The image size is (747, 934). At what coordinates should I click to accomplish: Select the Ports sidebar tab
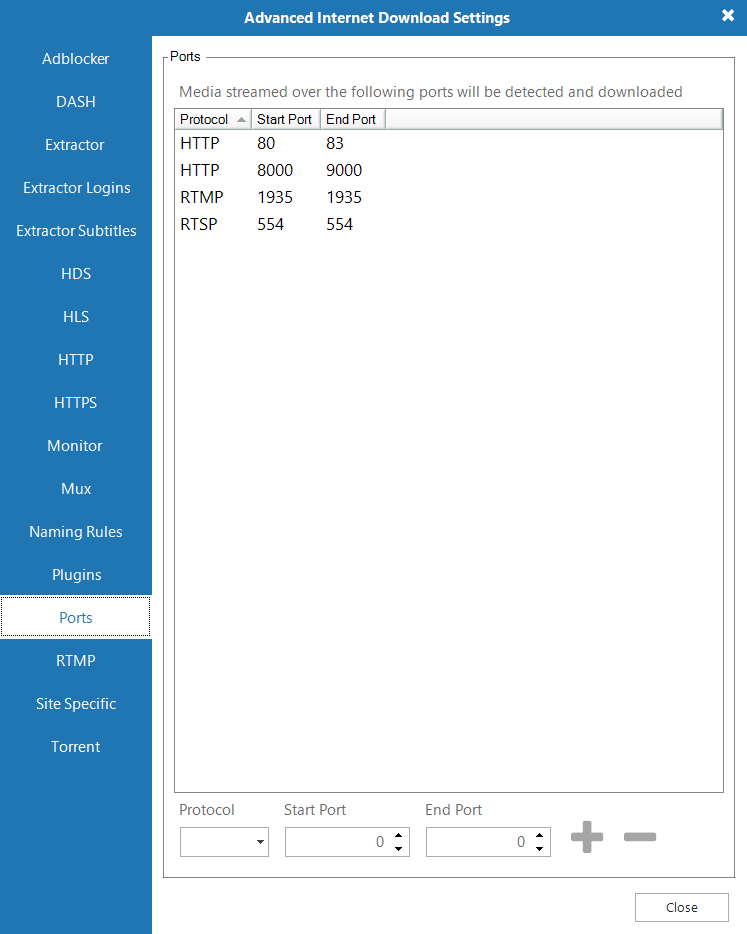(76, 617)
